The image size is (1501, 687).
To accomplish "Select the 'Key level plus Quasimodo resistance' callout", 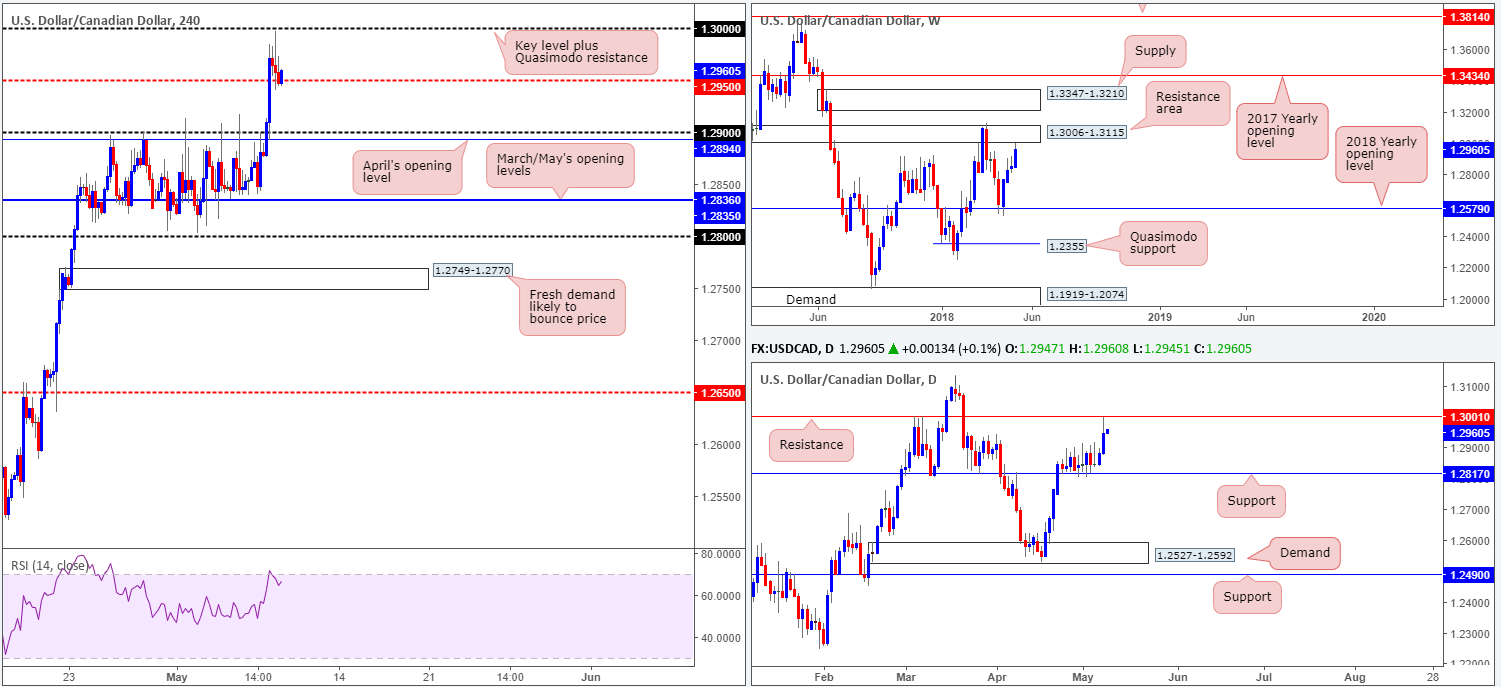I will tap(580, 52).
